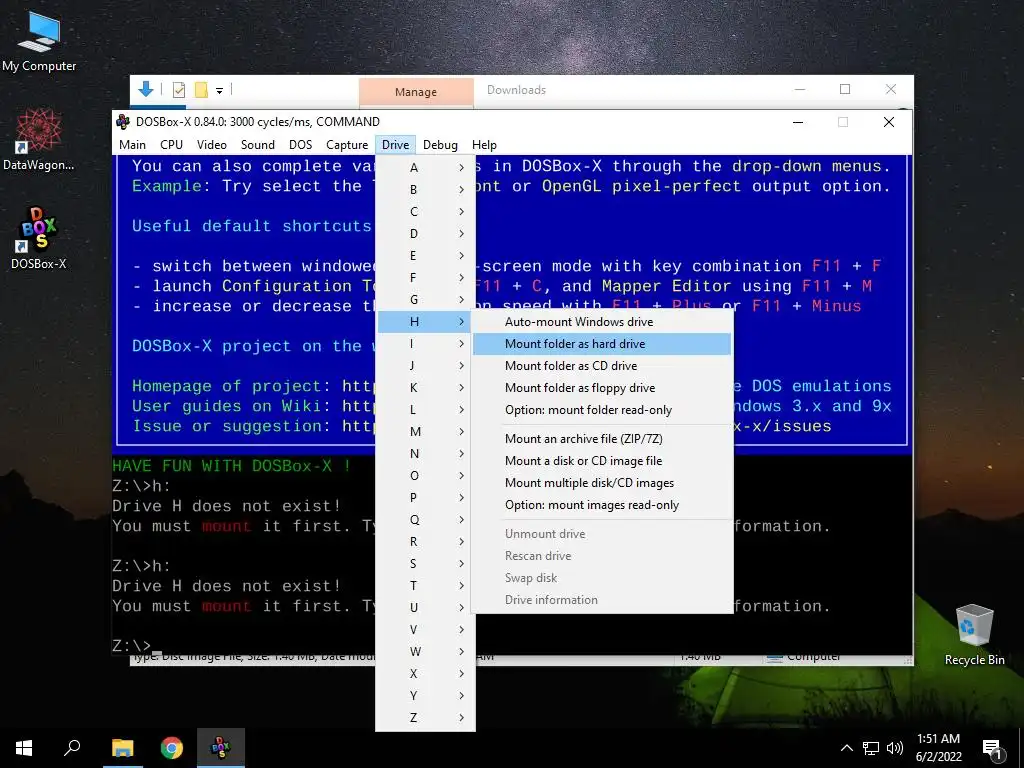Choose Mount an archive file (ZIP/7Z)
The width and height of the screenshot is (1024, 768).
(x=601, y=439)
